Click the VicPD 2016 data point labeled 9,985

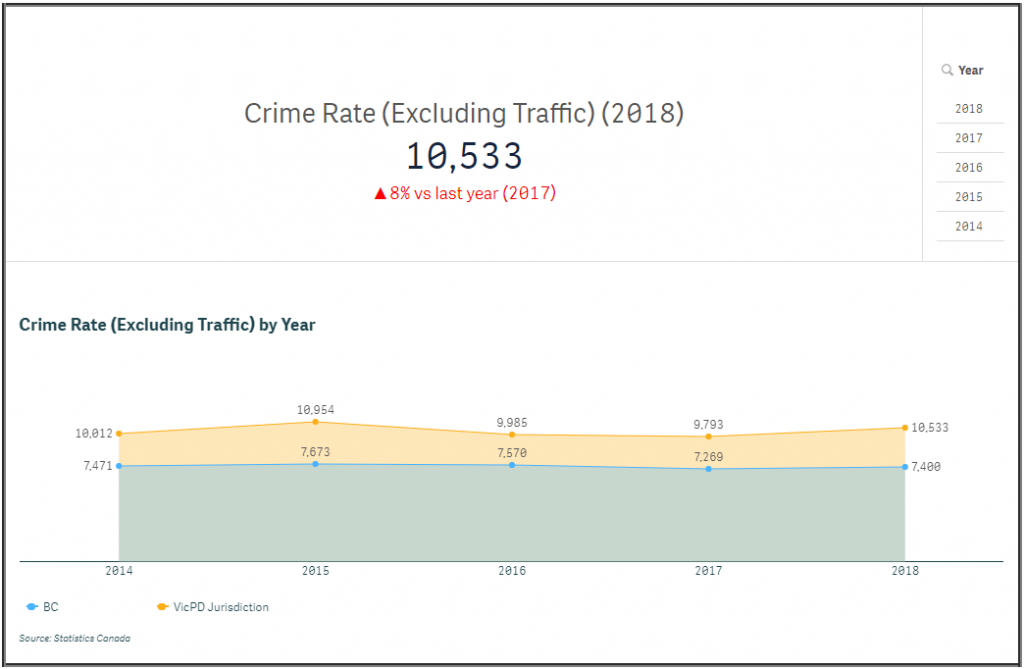tap(512, 434)
